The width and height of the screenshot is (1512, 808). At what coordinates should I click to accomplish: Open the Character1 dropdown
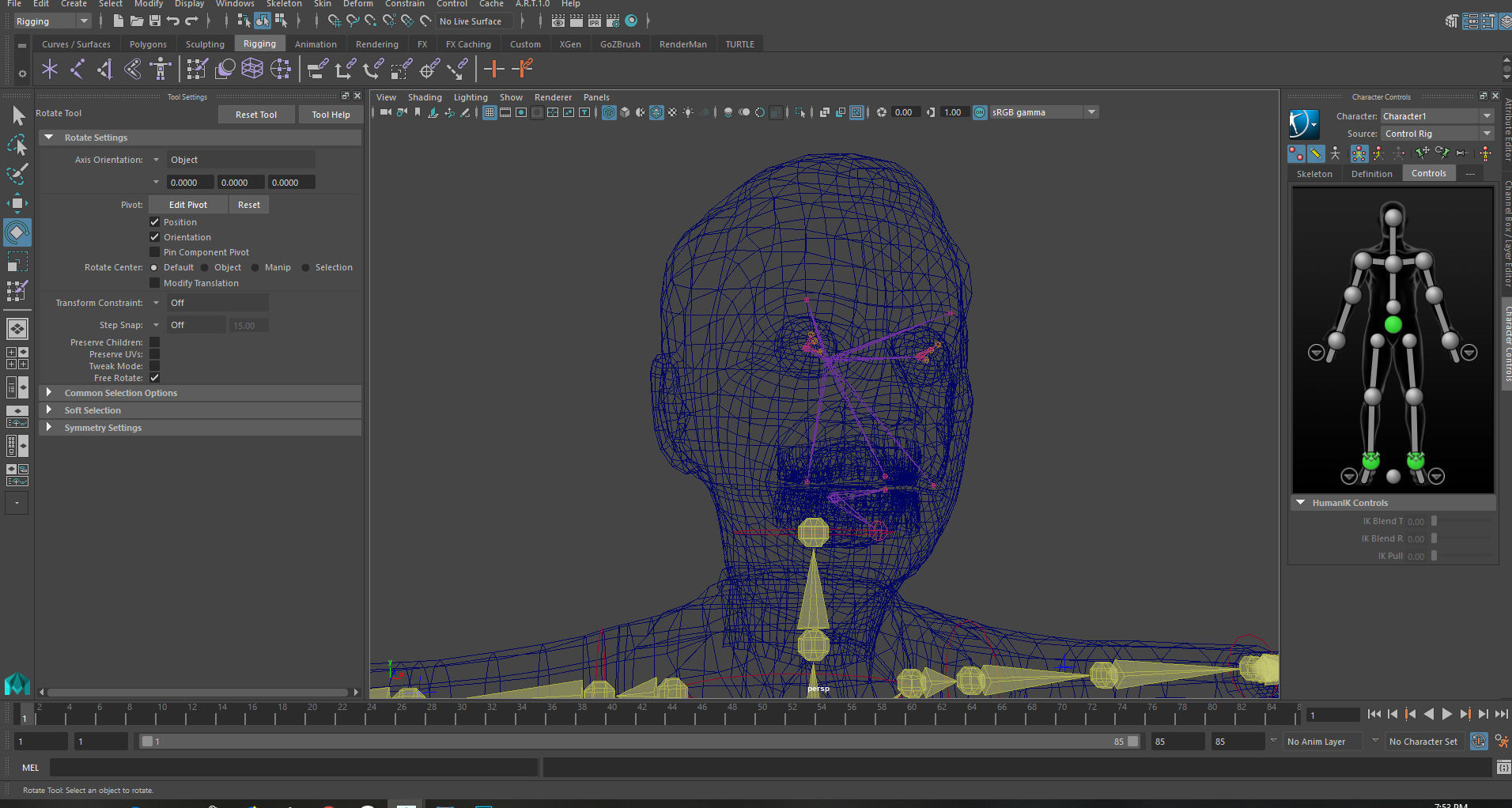tap(1437, 116)
